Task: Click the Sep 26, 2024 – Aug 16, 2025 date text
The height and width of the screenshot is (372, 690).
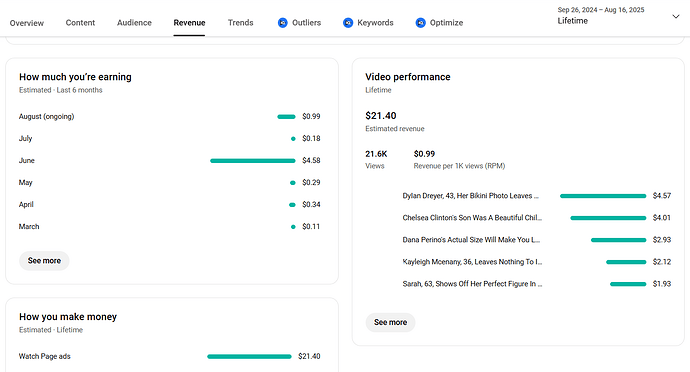Action: pos(601,10)
